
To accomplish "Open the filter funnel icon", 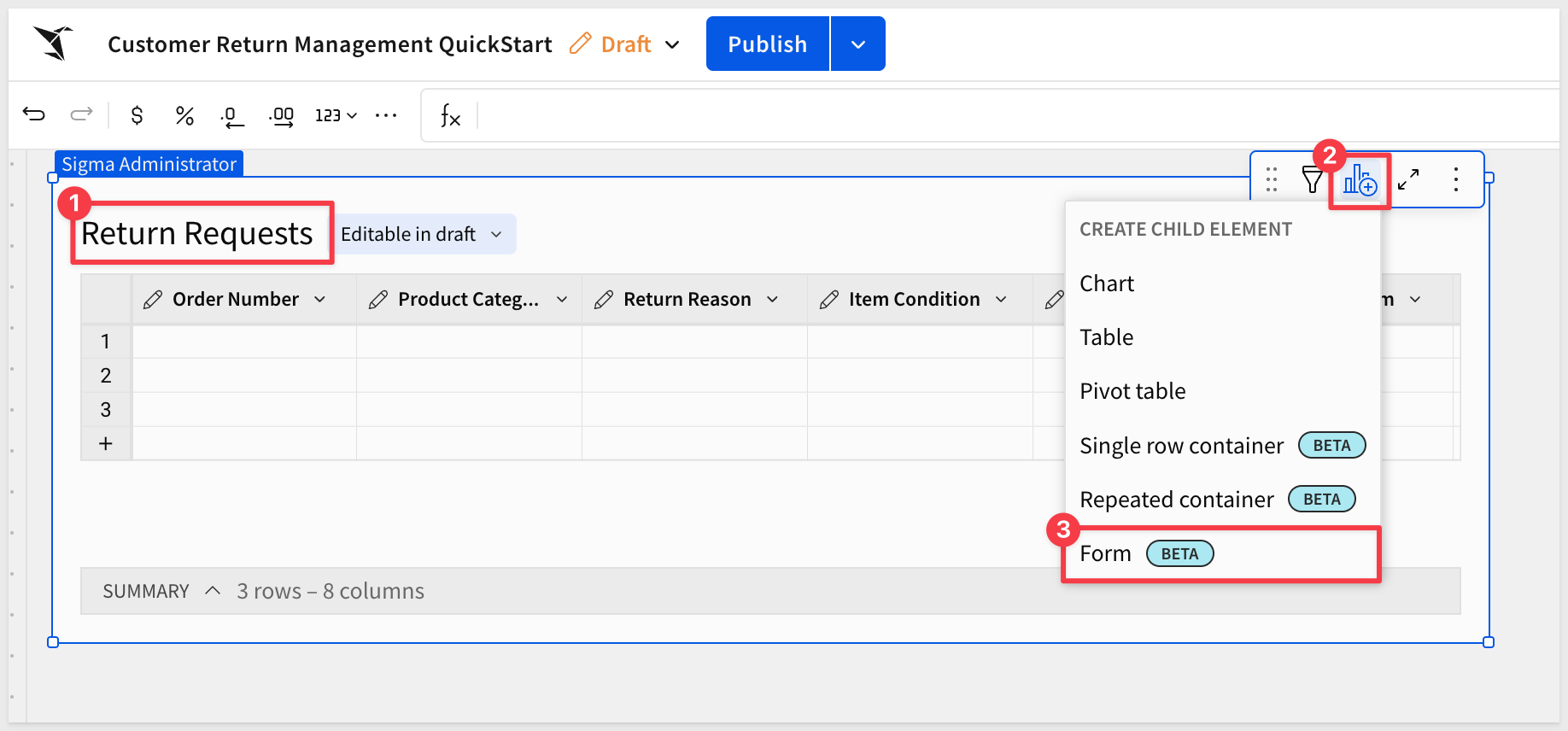I will coord(1312,179).
